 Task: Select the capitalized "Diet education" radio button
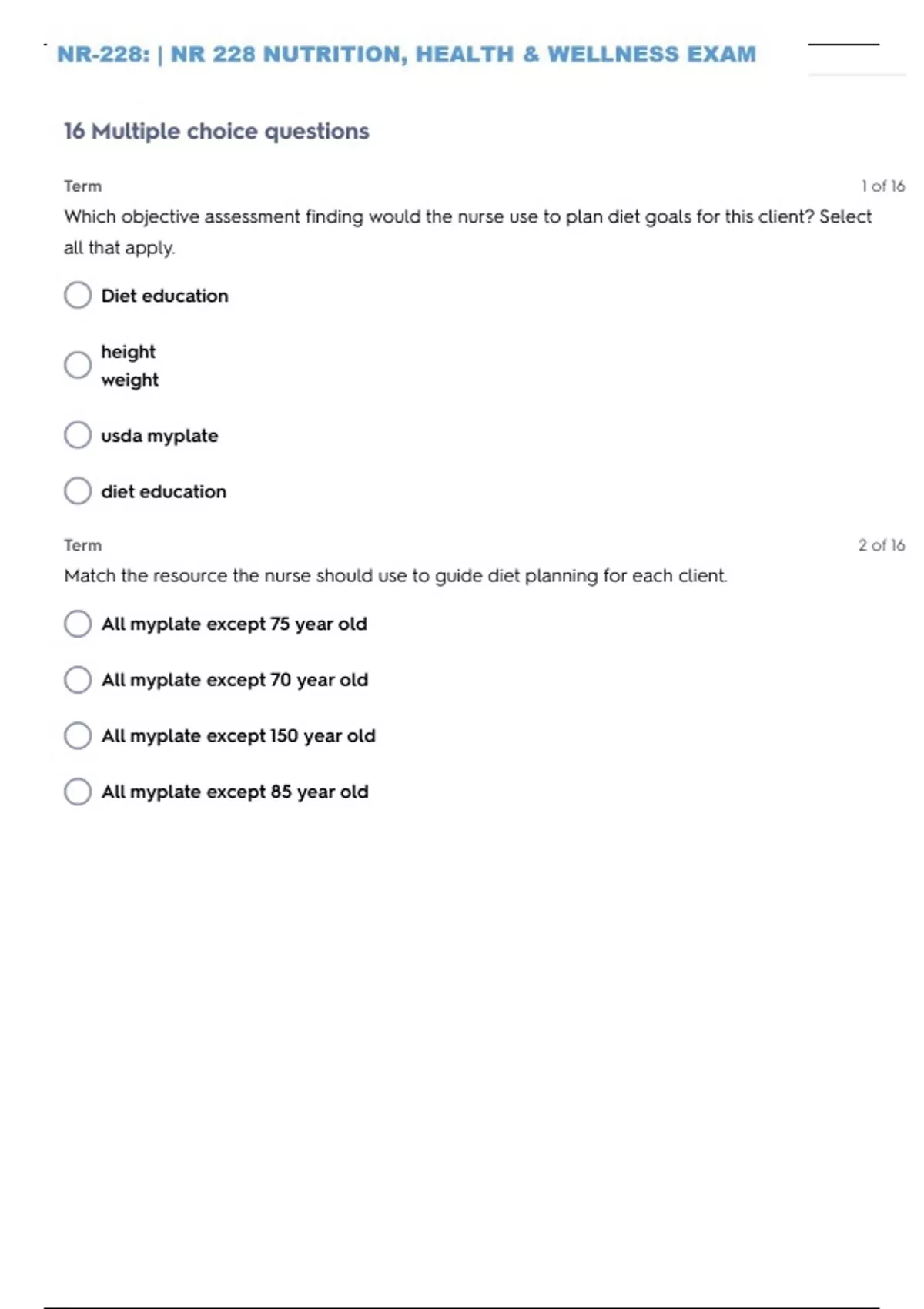78,295
